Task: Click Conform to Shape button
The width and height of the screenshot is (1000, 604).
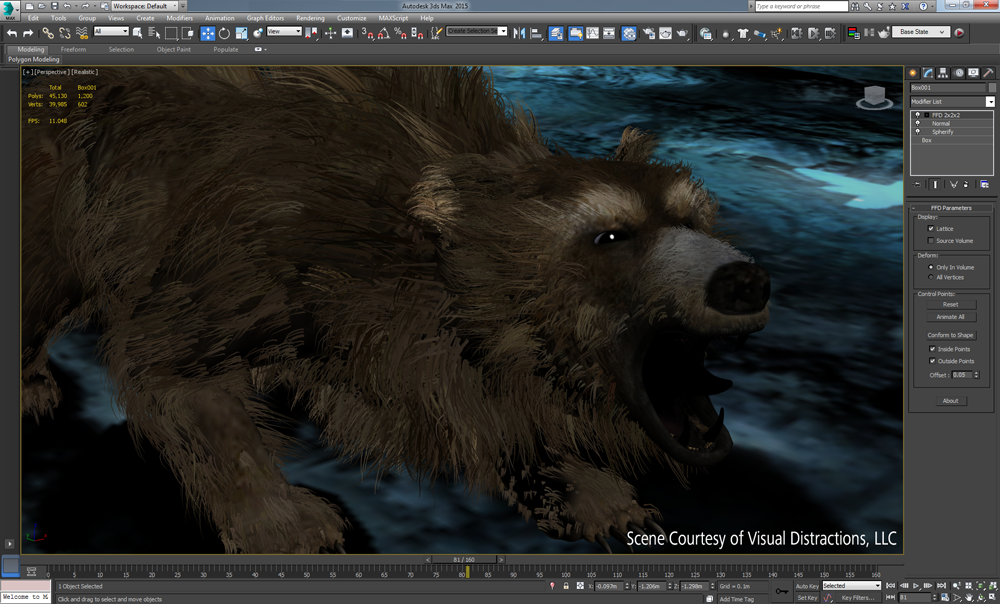Action: (x=951, y=335)
